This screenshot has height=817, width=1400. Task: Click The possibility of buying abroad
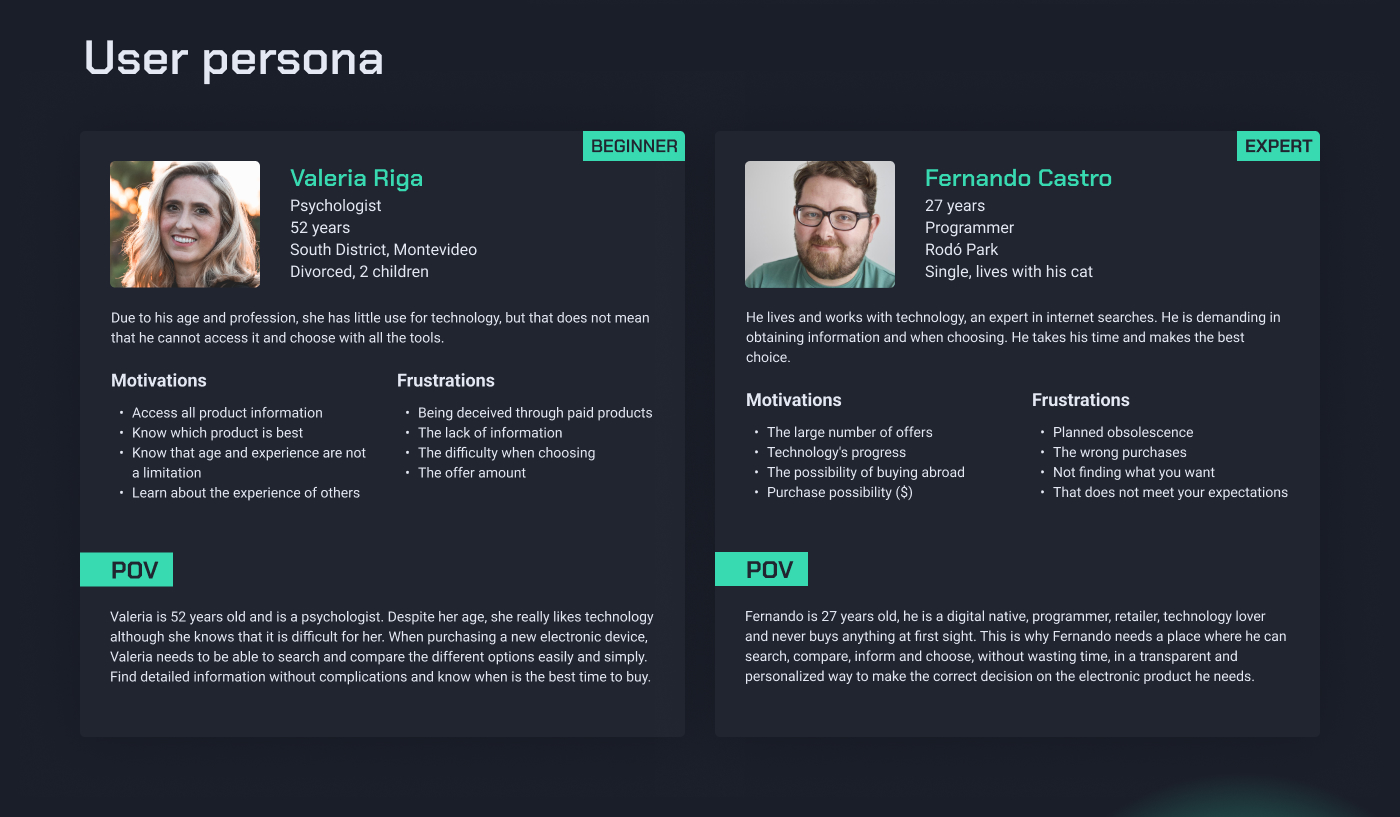pos(866,473)
